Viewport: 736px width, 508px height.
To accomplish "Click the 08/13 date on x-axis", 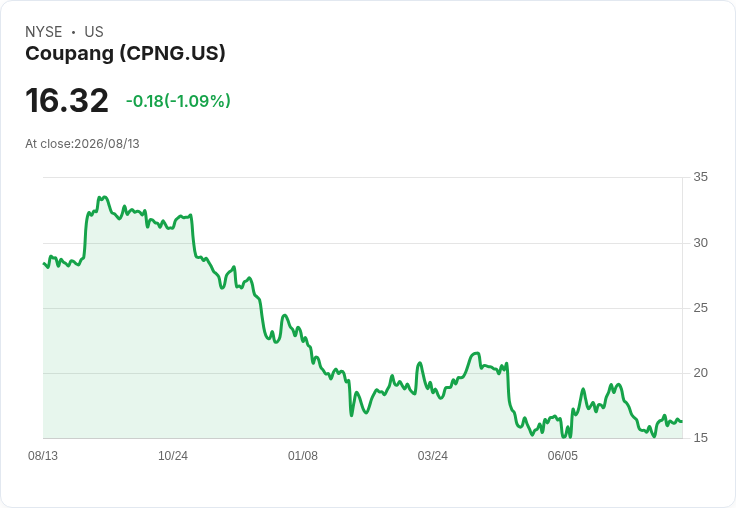I will (x=43, y=455).
